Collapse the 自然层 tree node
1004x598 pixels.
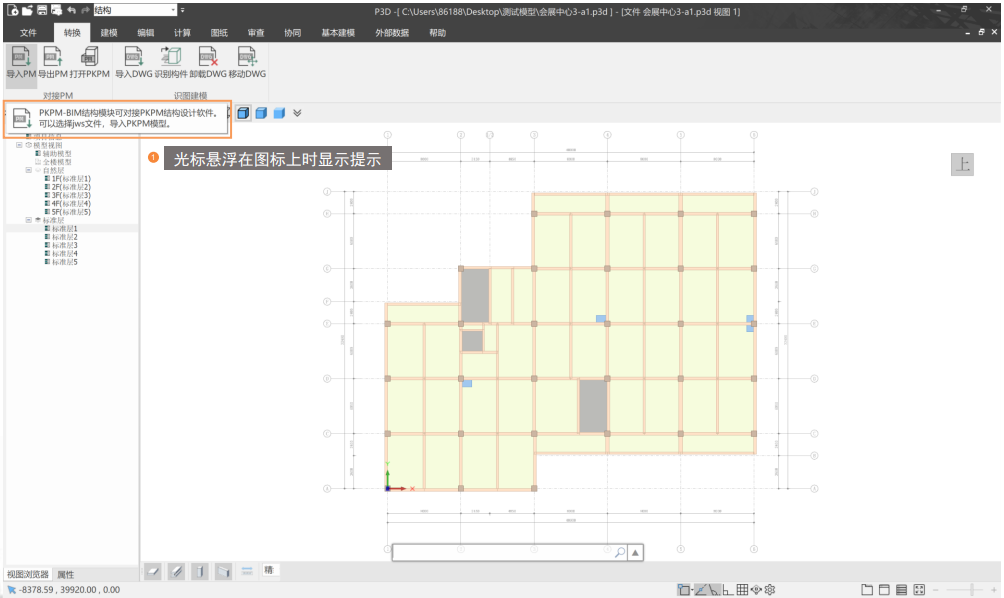coord(28,170)
